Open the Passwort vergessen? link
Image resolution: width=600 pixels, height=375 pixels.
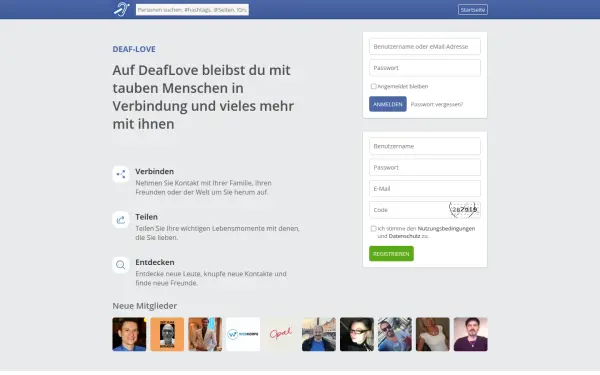(437, 104)
